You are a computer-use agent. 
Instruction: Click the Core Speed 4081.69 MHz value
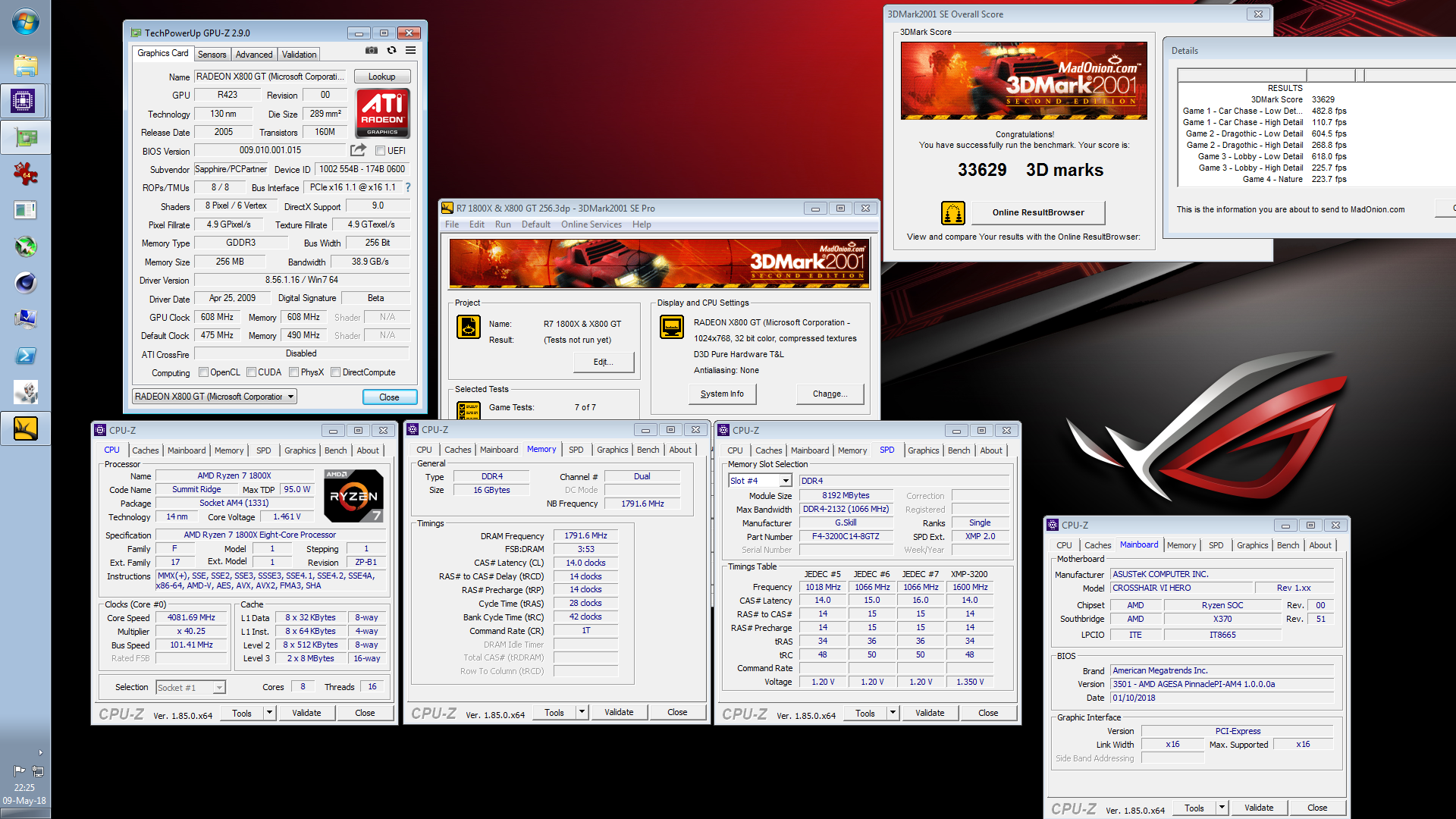pos(191,617)
